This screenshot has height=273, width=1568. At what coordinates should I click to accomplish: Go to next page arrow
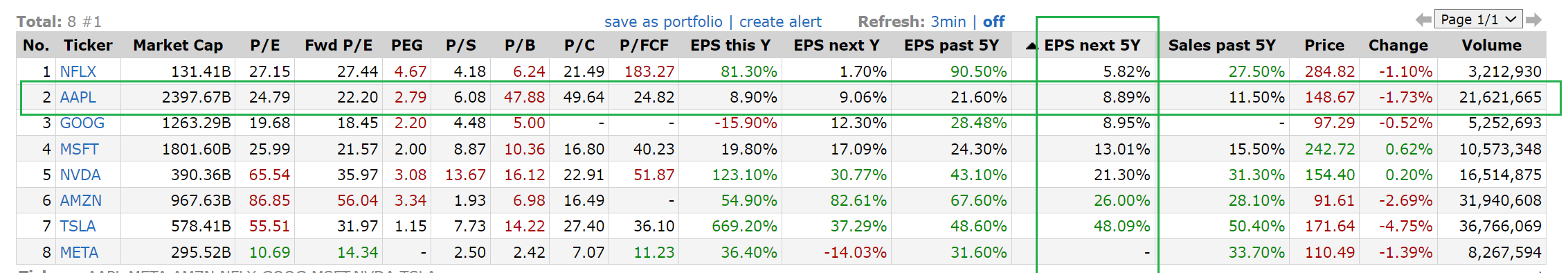tap(1534, 19)
